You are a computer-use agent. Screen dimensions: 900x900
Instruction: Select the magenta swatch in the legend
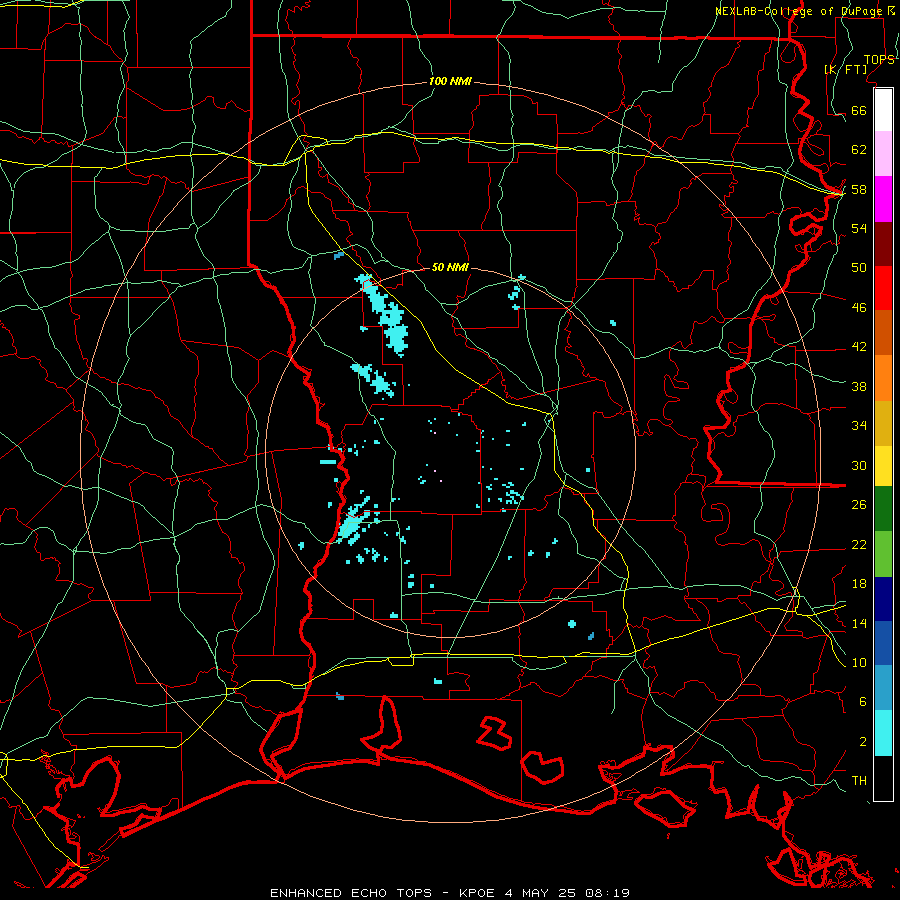click(x=883, y=199)
